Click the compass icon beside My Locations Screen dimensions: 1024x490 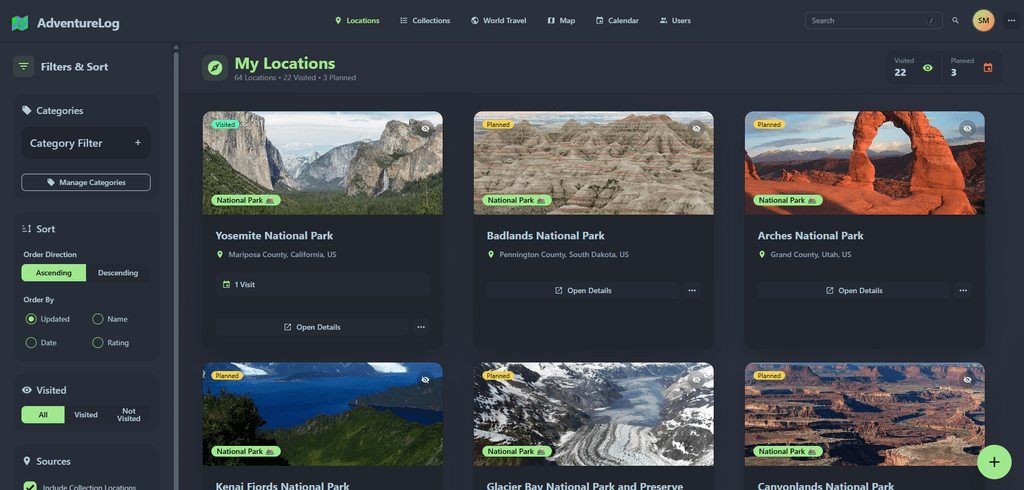pyautogui.click(x=215, y=67)
